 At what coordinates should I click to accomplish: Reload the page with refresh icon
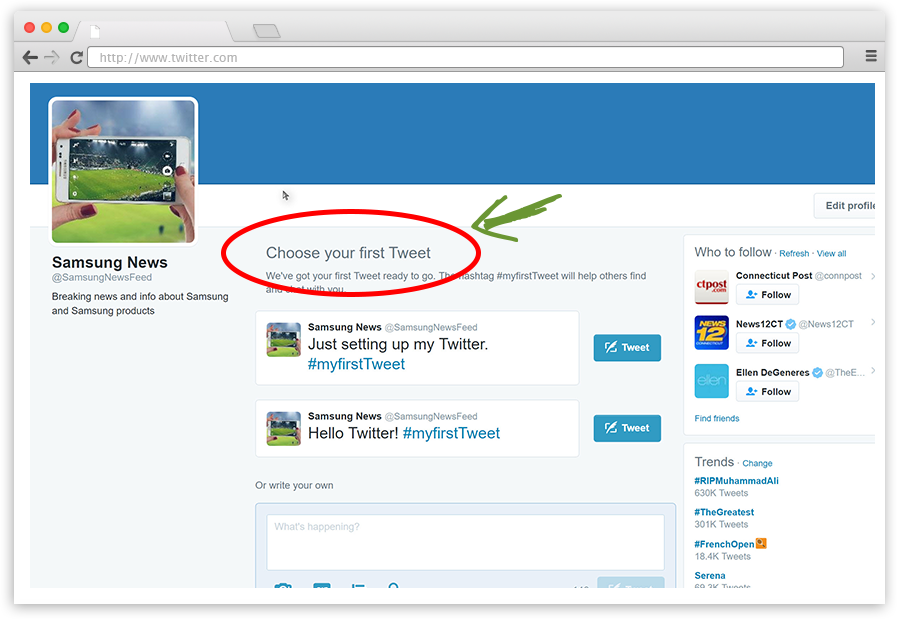pos(76,57)
